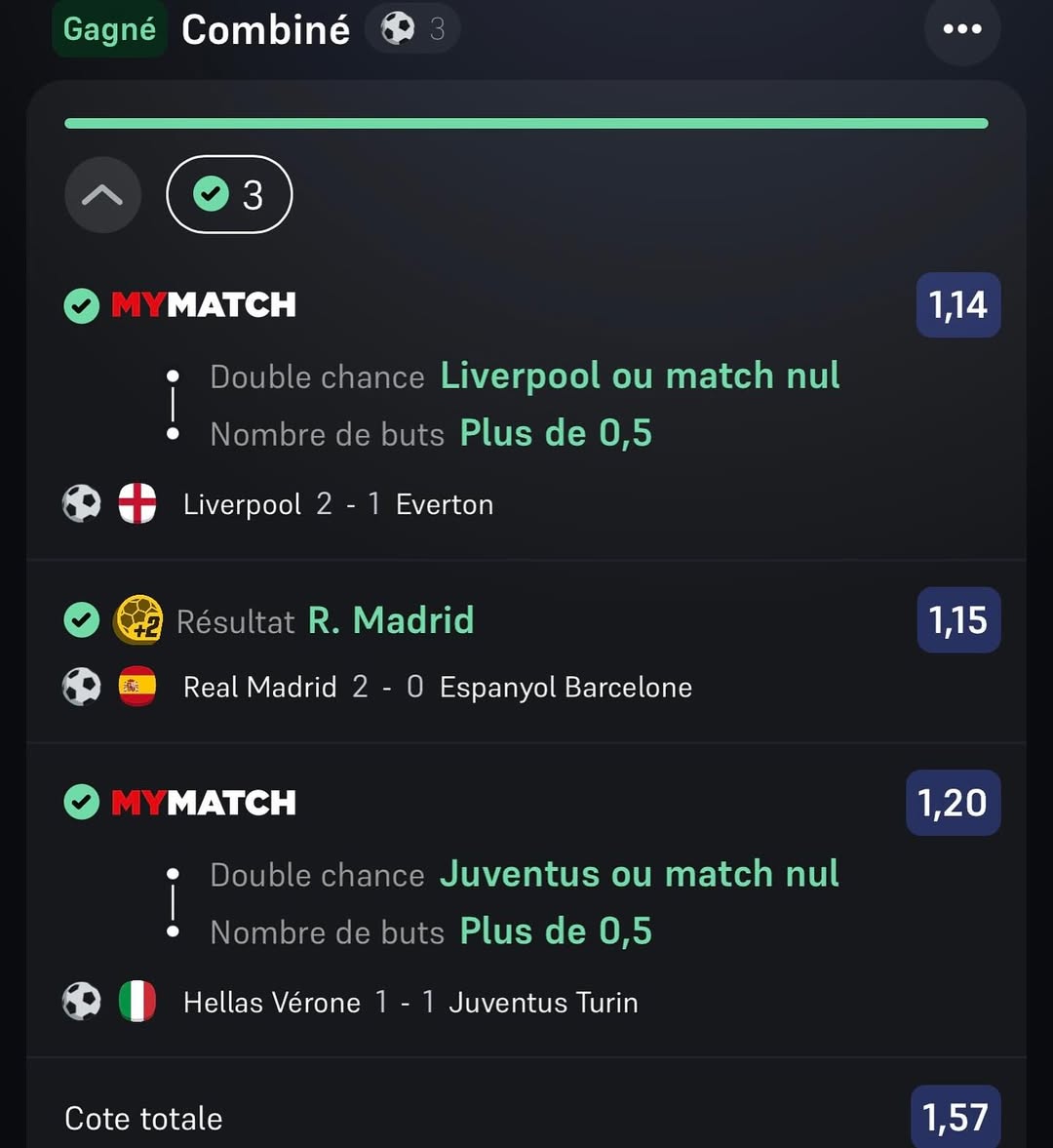This screenshot has width=1053, height=1148.
Task: Click the 3 winning selections pill
Action: [229, 195]
